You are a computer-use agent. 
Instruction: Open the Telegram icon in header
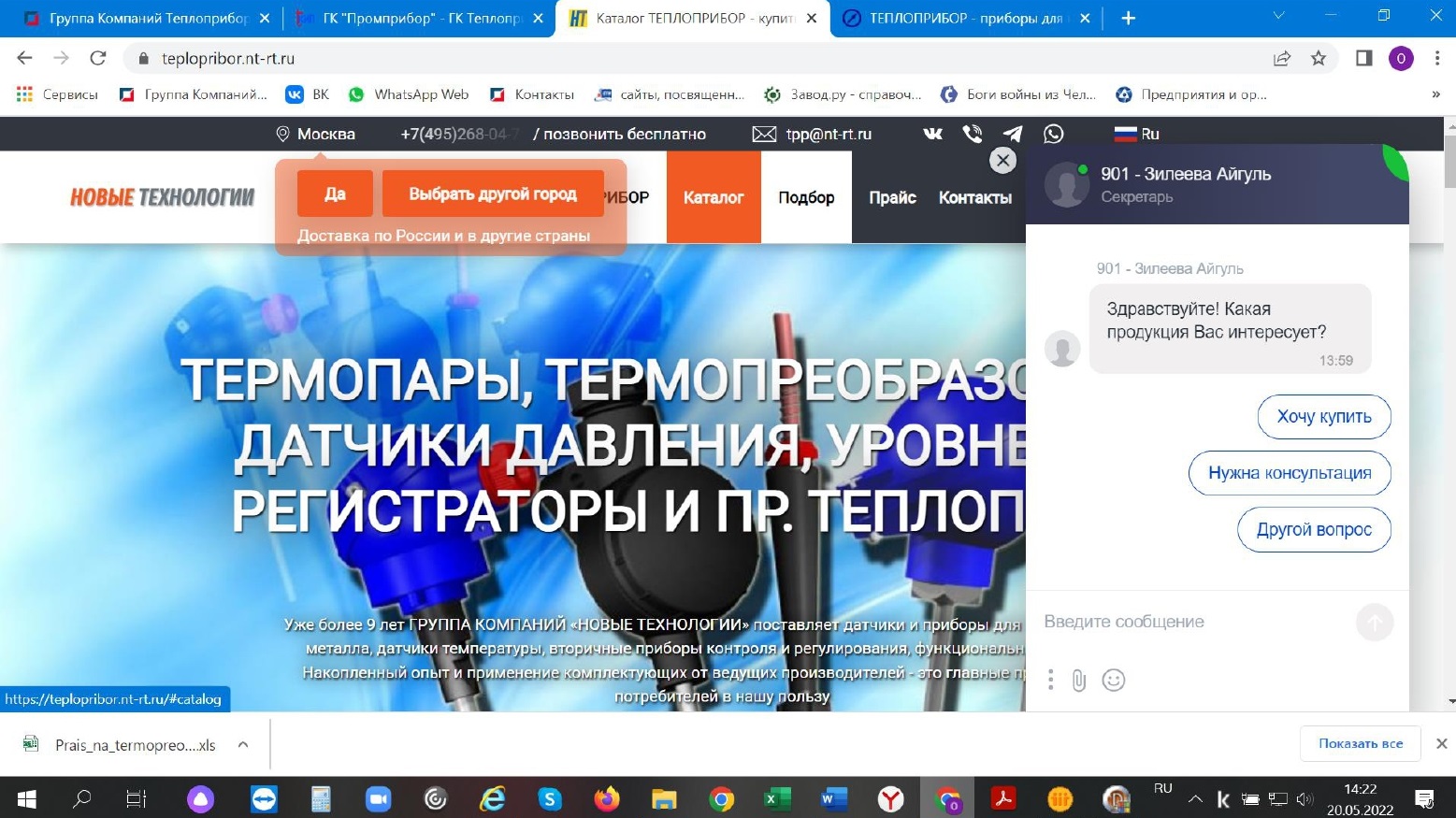(1013, 134)
